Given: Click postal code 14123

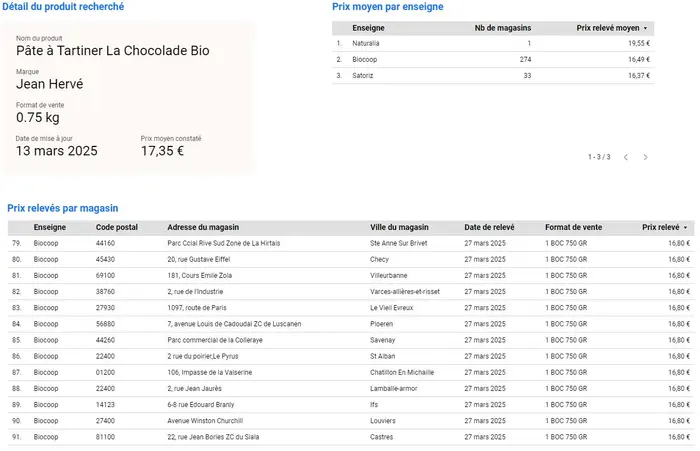Looking at the screenshot, I should tap(105, 405).
